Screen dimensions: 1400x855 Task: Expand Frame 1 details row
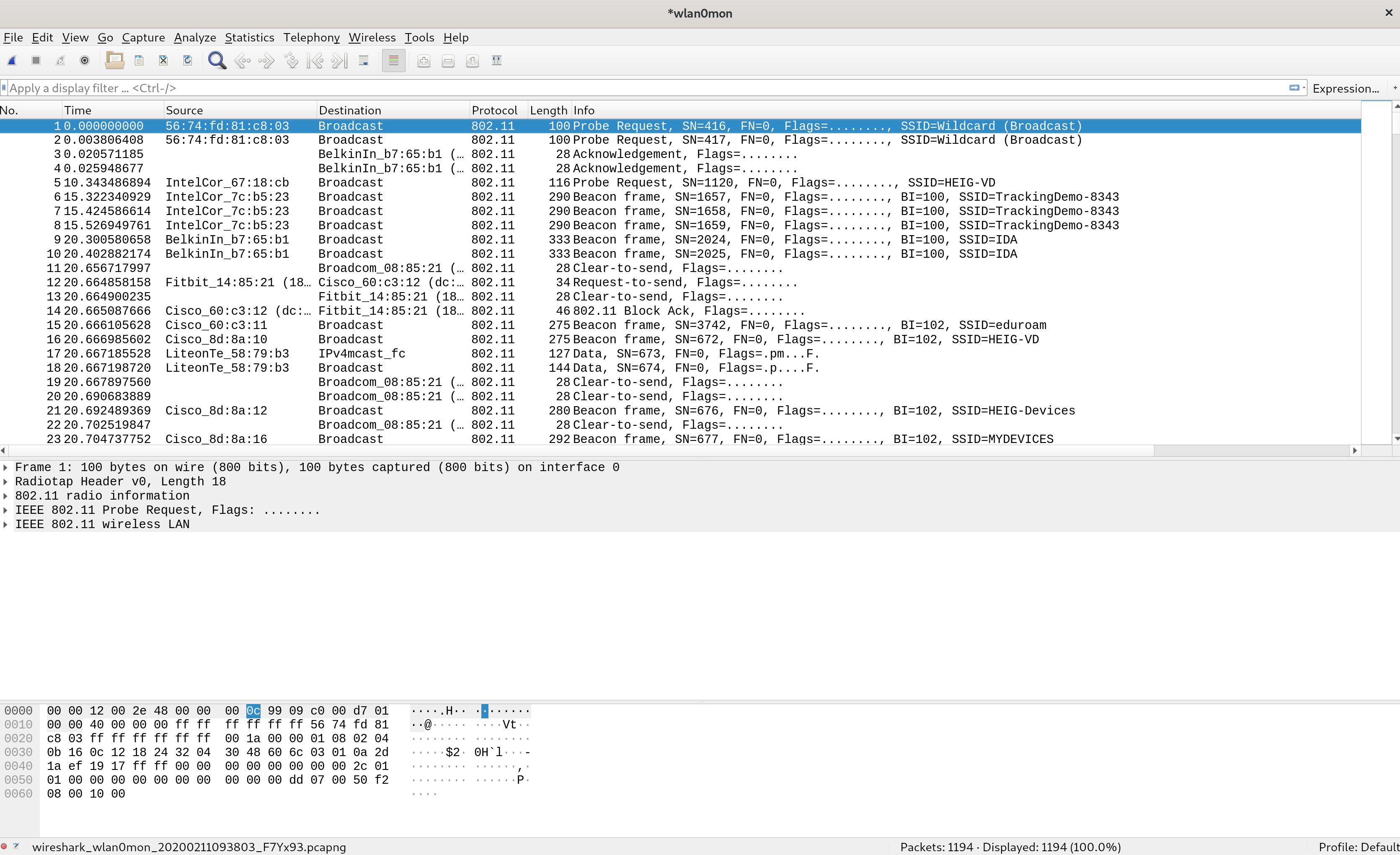coord(6,467)
